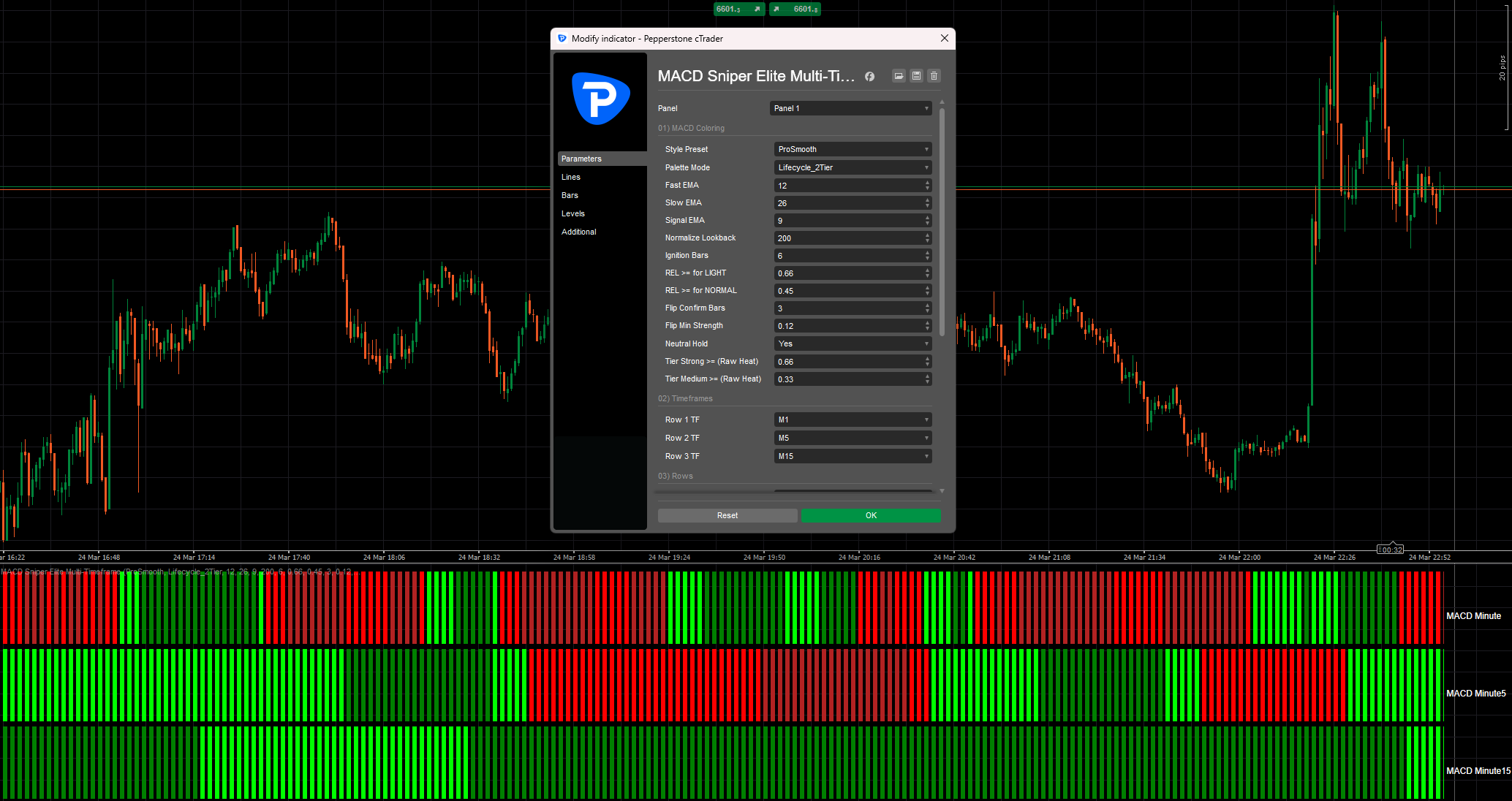Click the trash delete icon
This screenshot has height=801, width=1512.
tap(934, 76)
